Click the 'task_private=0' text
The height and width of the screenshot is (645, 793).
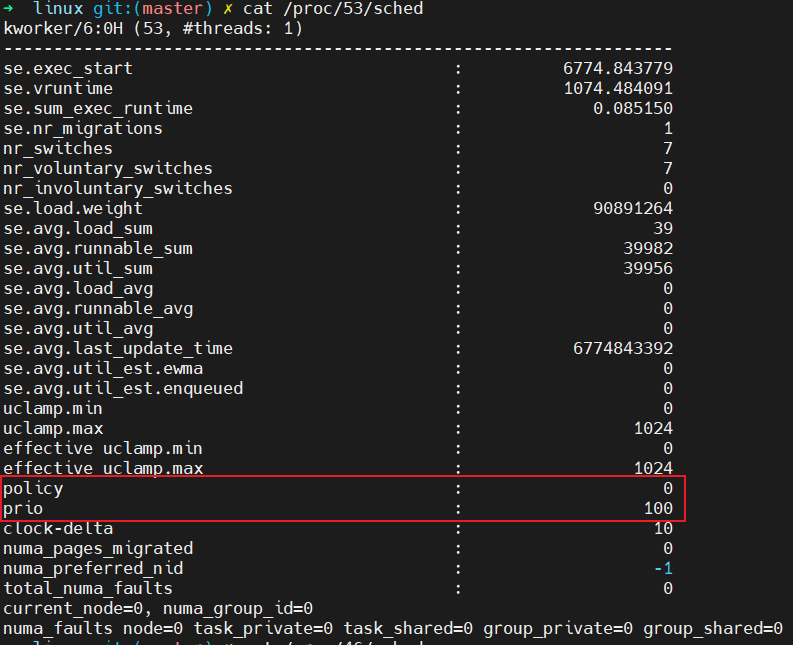coord(263,629)
